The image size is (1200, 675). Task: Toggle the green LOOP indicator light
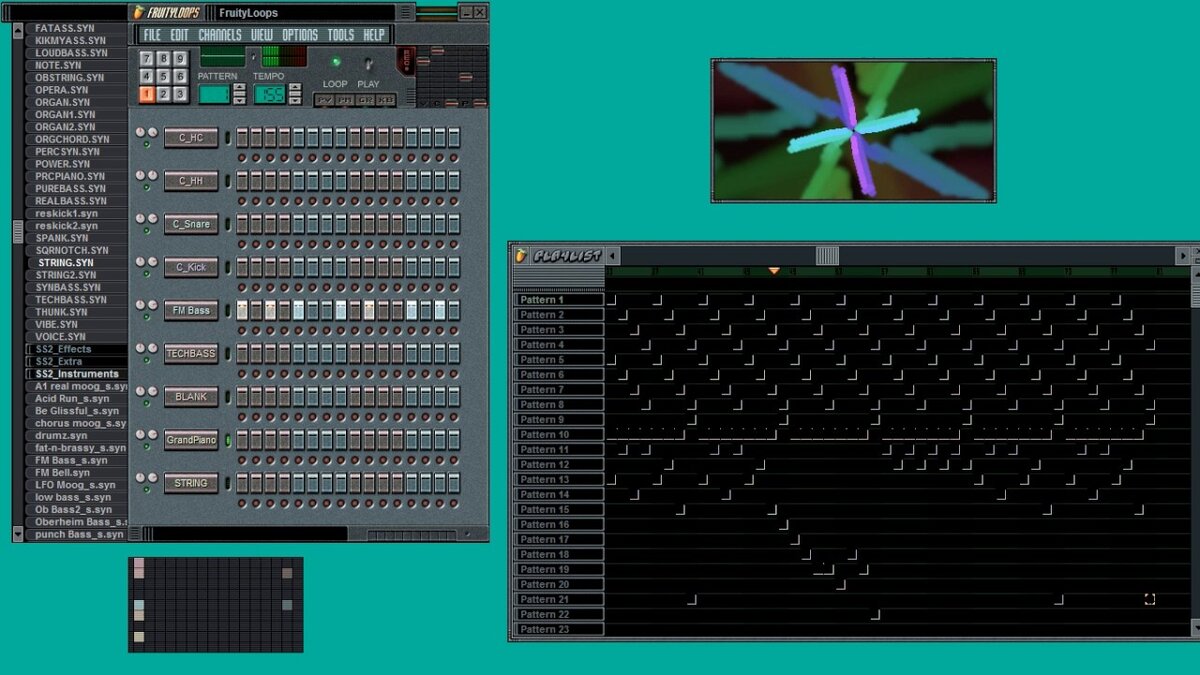pos(336,62)
